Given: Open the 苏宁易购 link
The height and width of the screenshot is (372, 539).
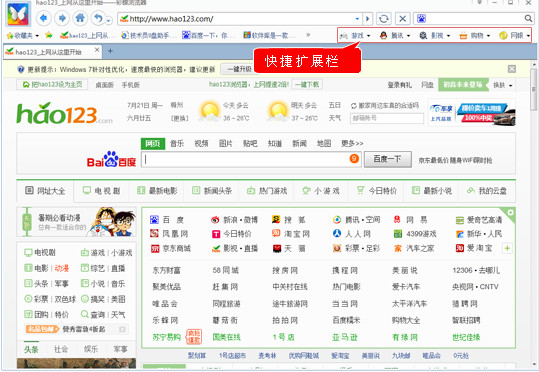Looking at the screenshot, I should point(166,338).
